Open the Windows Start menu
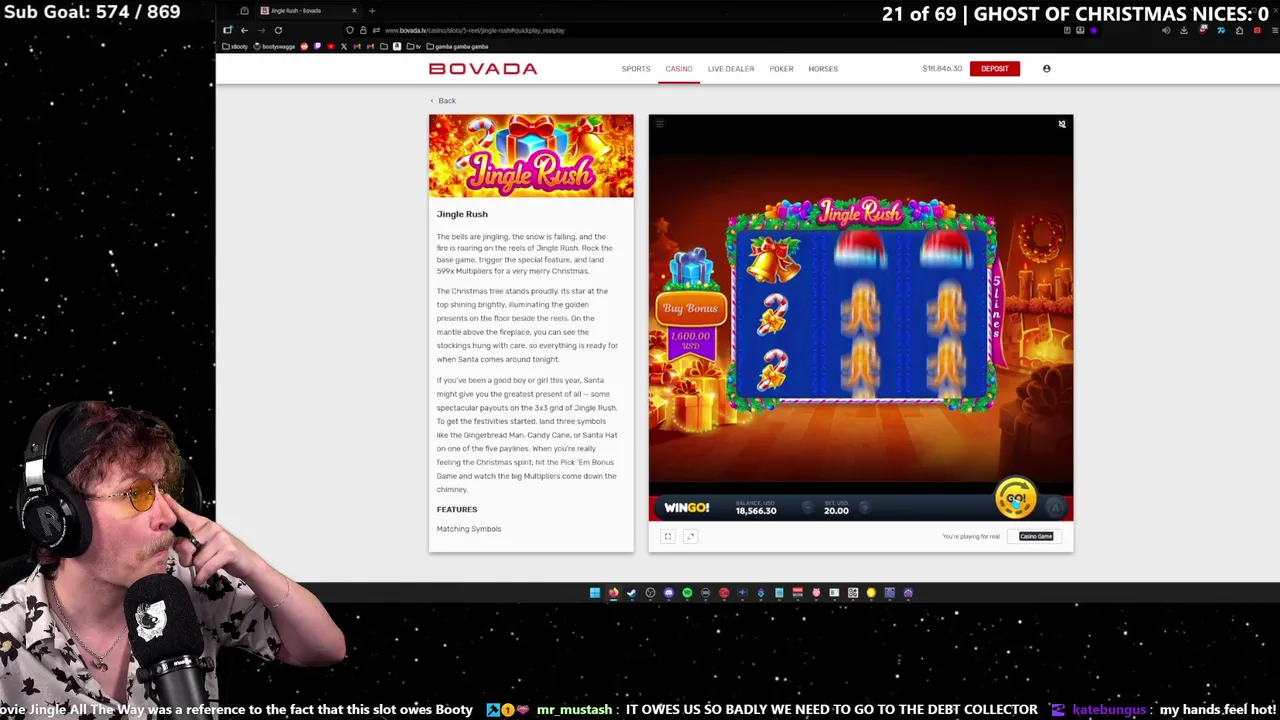The height and width of the screenshot is (720, 1280). tap(595, 593)
